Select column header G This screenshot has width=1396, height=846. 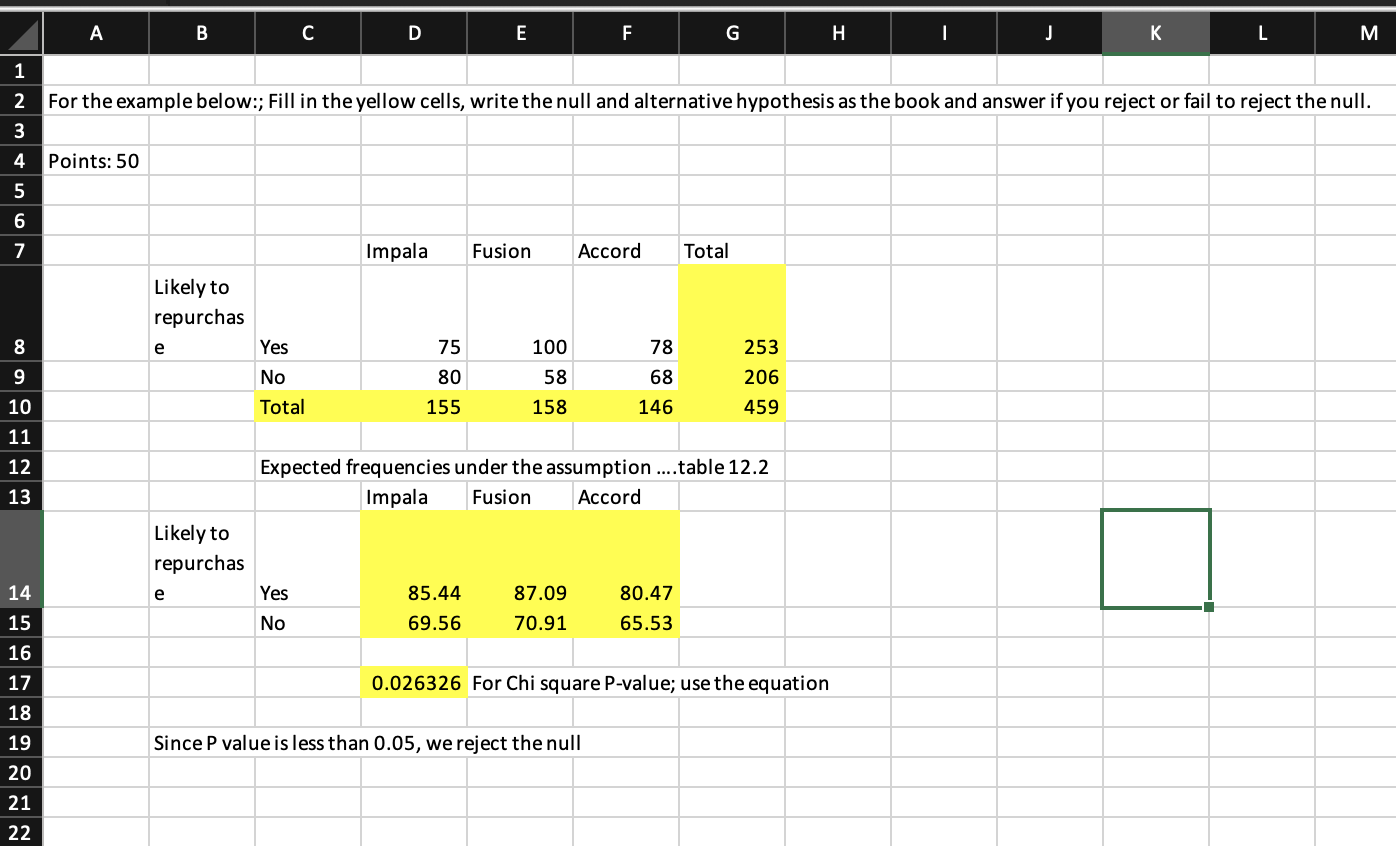(x=732, y=32)
